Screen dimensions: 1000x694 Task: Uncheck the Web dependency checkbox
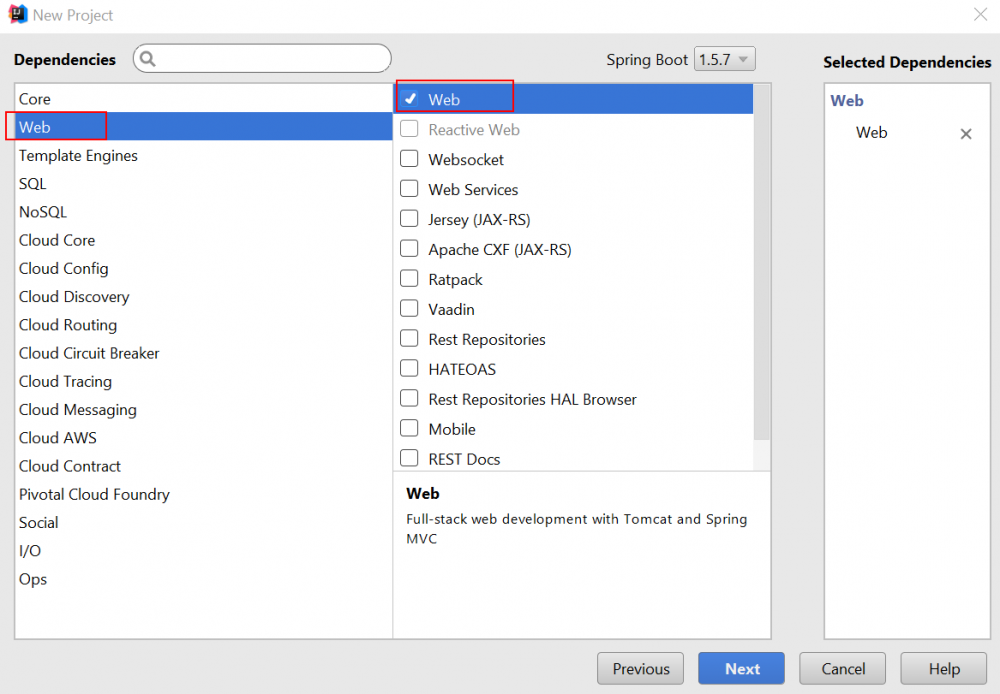pos(410,99)
